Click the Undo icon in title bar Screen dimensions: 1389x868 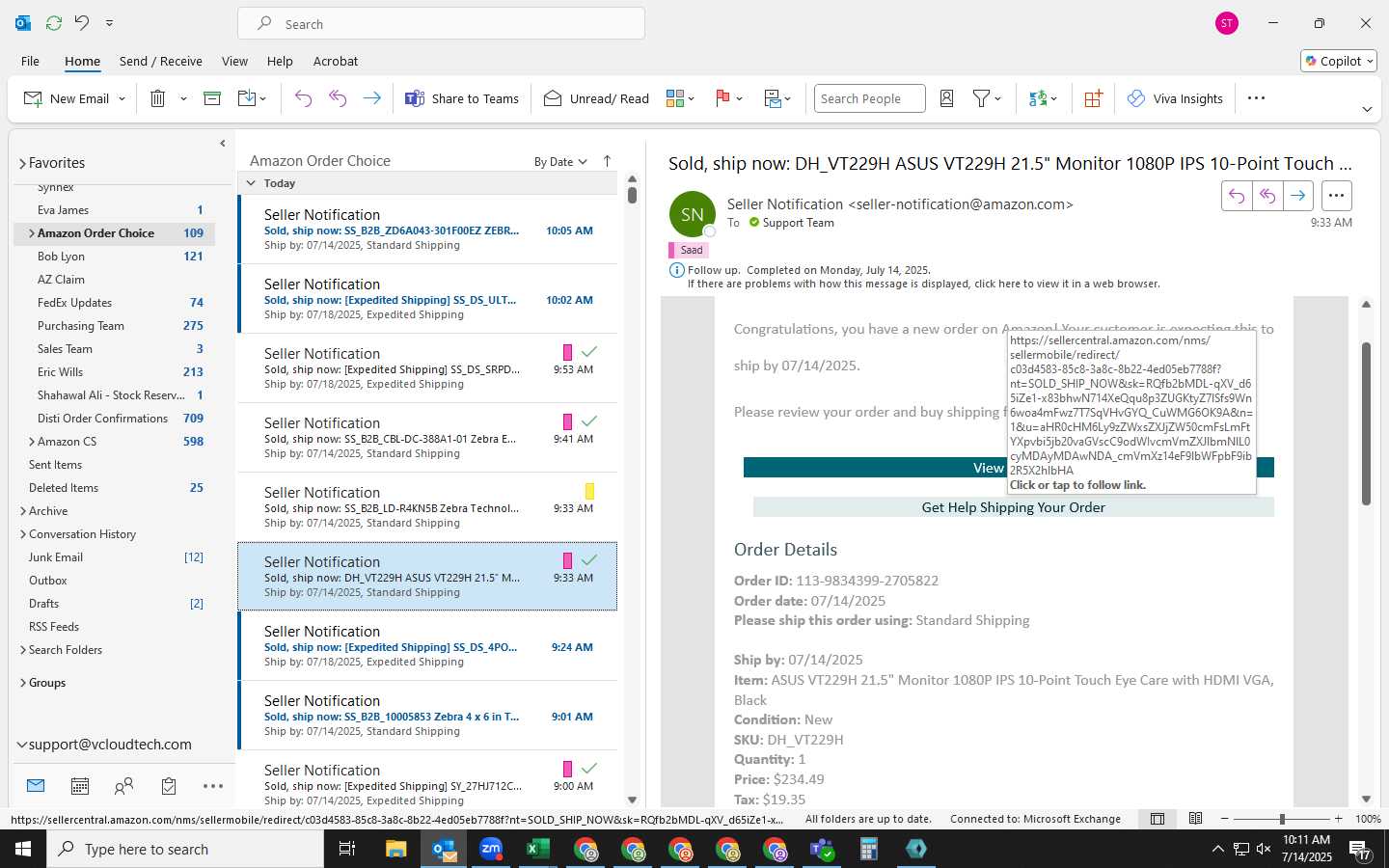(x=82, y=23)
